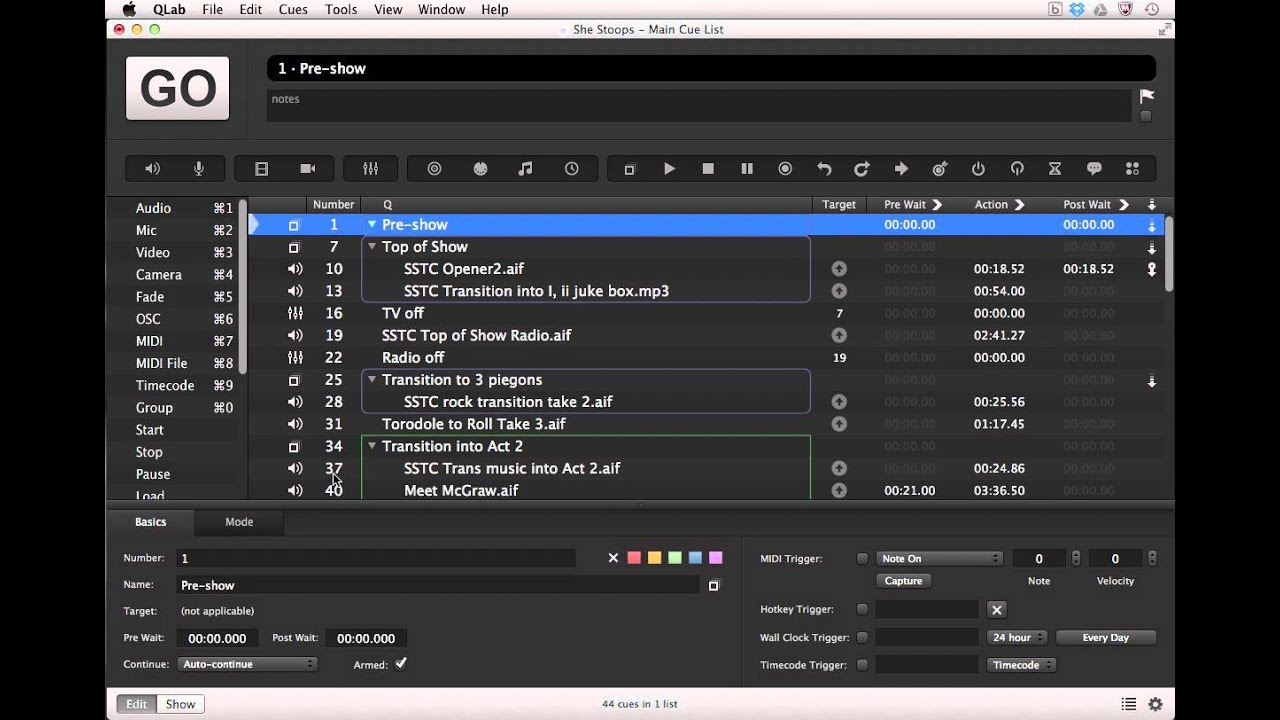Screen dimensions: 1280x720
Task: Open the 24 hour dropdown
Action: [x=1017, y=637]
